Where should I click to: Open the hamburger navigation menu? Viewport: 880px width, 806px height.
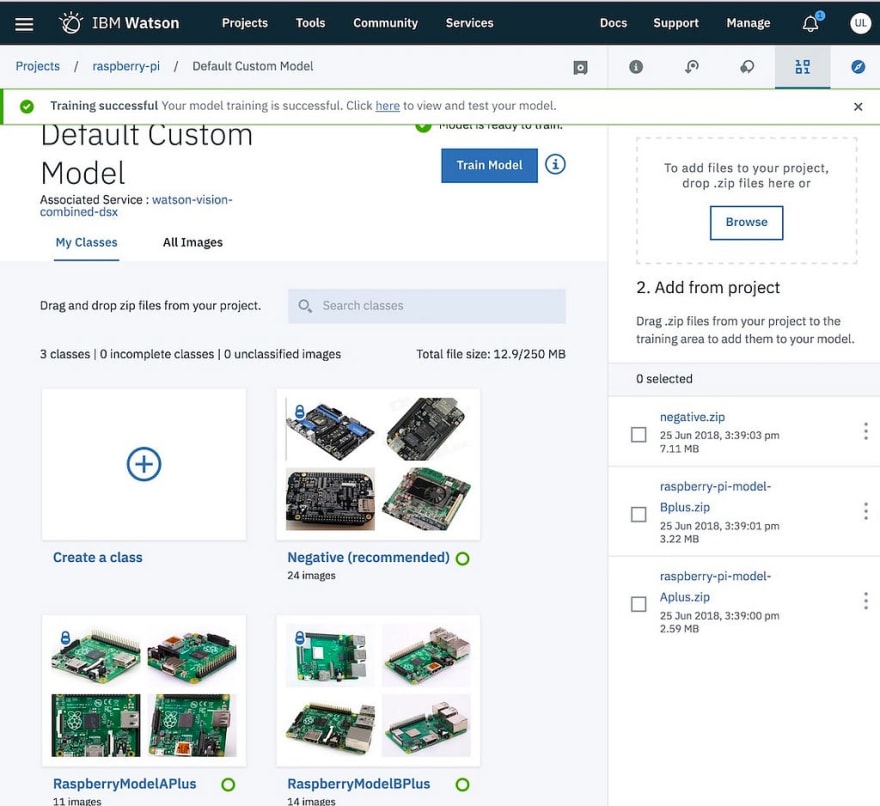pyautogui.click(x=24, y=24)
